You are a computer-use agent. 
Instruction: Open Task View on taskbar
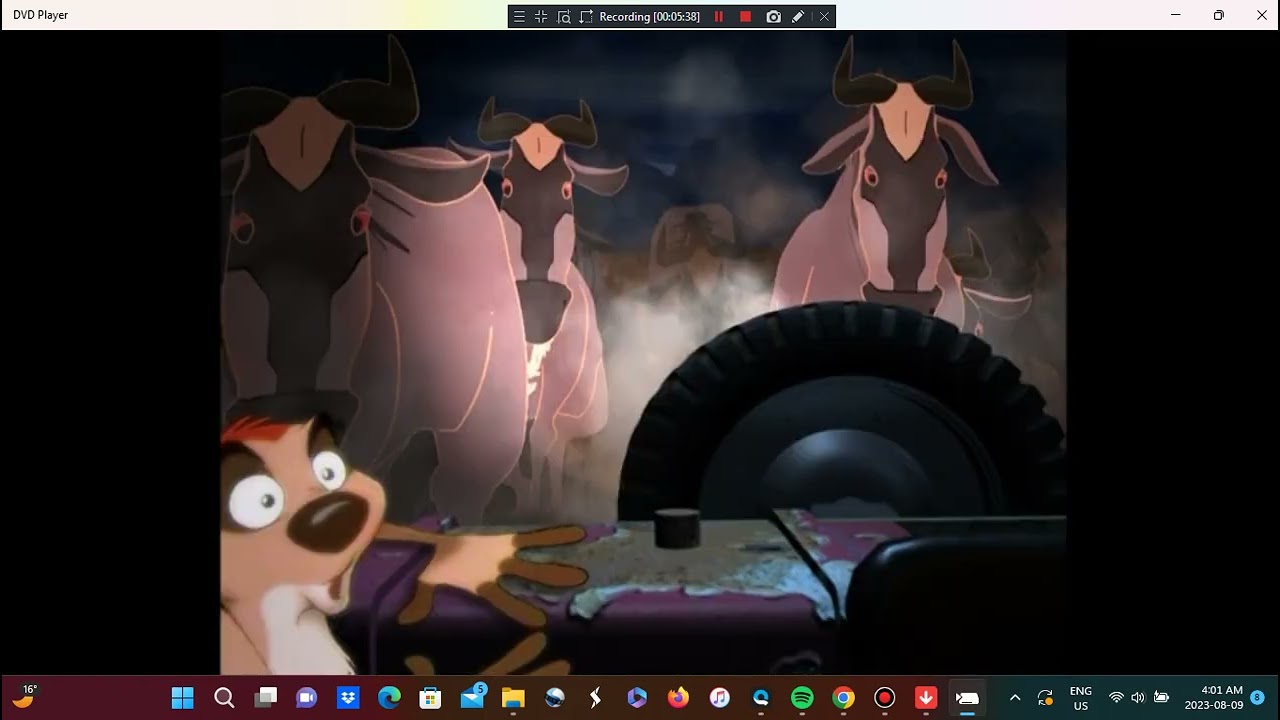266,698
